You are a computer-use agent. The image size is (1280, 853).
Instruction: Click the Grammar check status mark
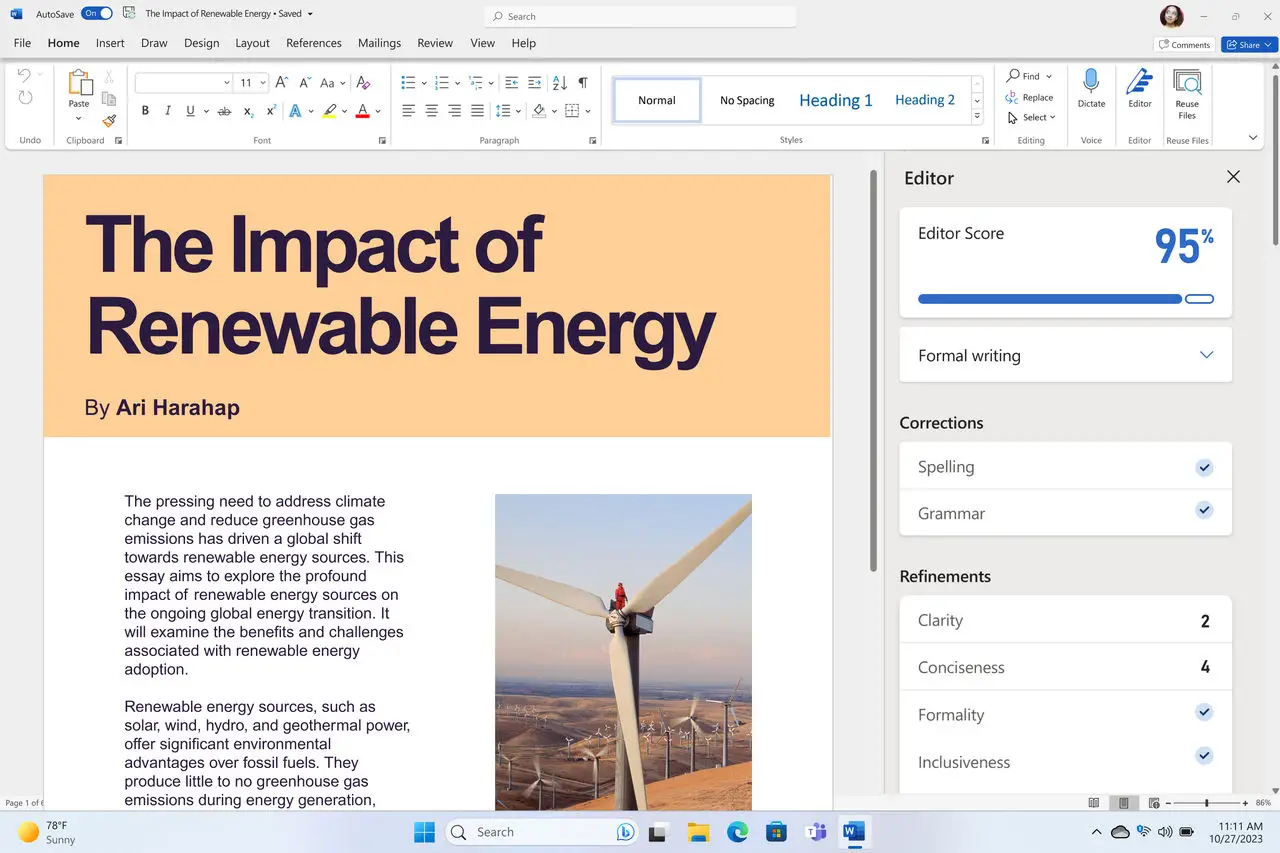(1204, 511)
